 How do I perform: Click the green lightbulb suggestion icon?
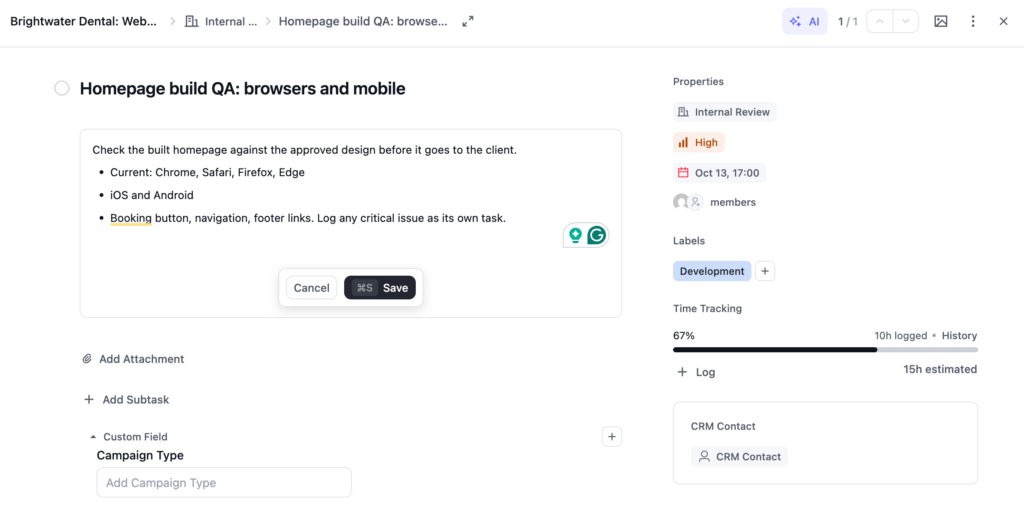tap(575, 235)
